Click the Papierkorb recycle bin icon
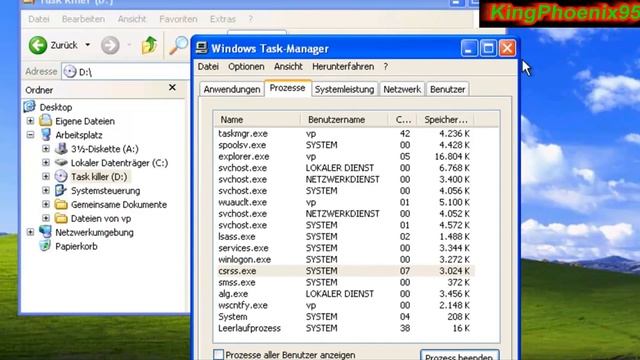 click(x=45, y=246)
